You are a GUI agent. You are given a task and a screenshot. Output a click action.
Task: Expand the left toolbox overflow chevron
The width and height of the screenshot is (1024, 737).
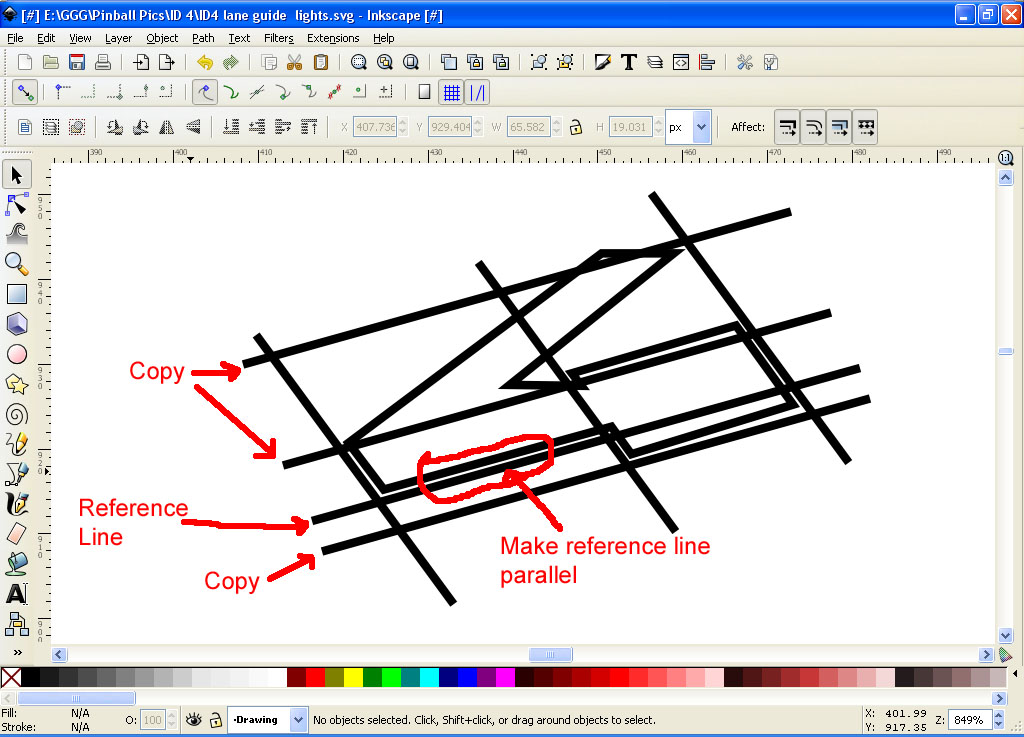(16, 652)
